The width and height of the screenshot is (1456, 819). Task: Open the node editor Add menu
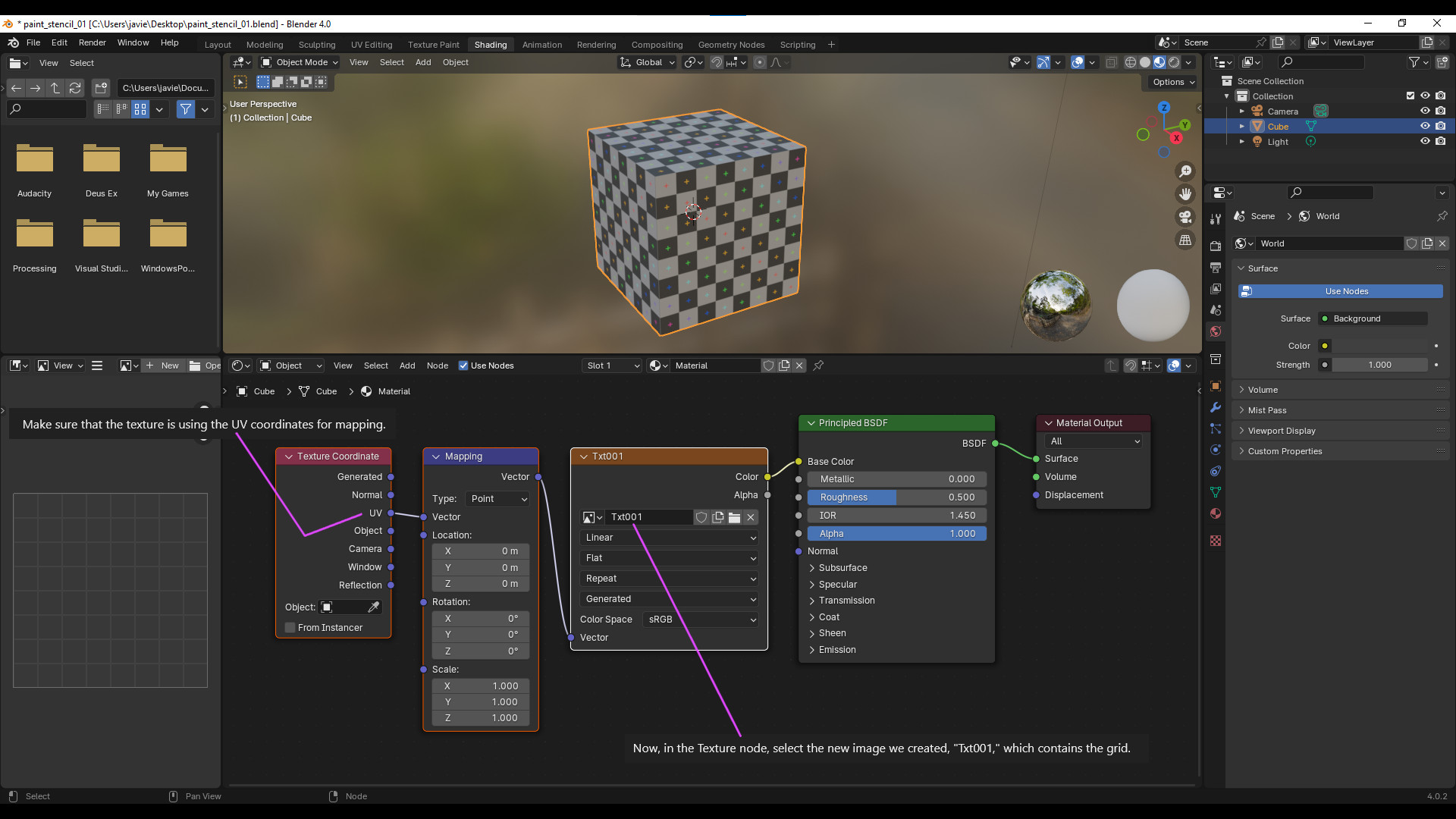[x=407, y=366]
